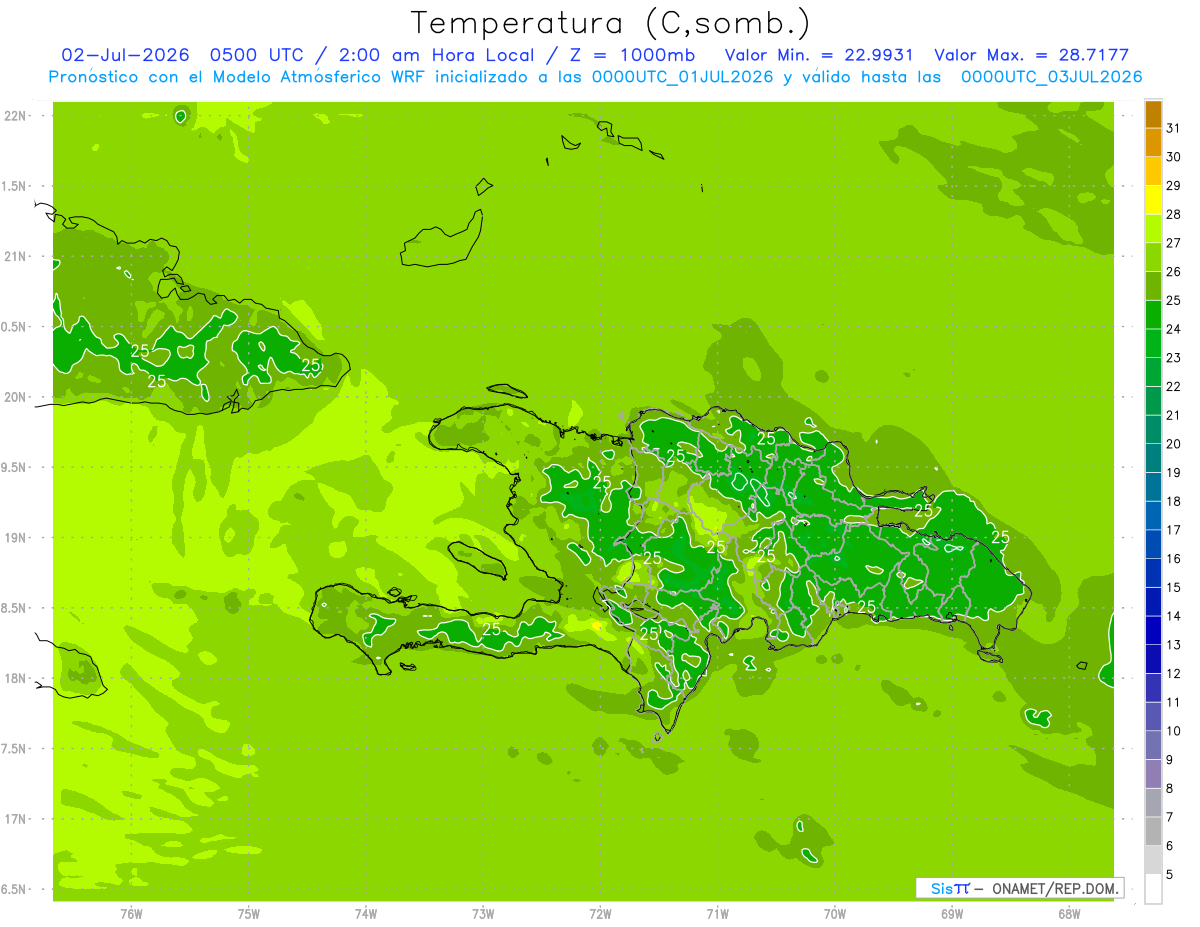Click the "75W" longitude axis label
The height and width of the screenshot is (927, 1200).
click(249, 914)
